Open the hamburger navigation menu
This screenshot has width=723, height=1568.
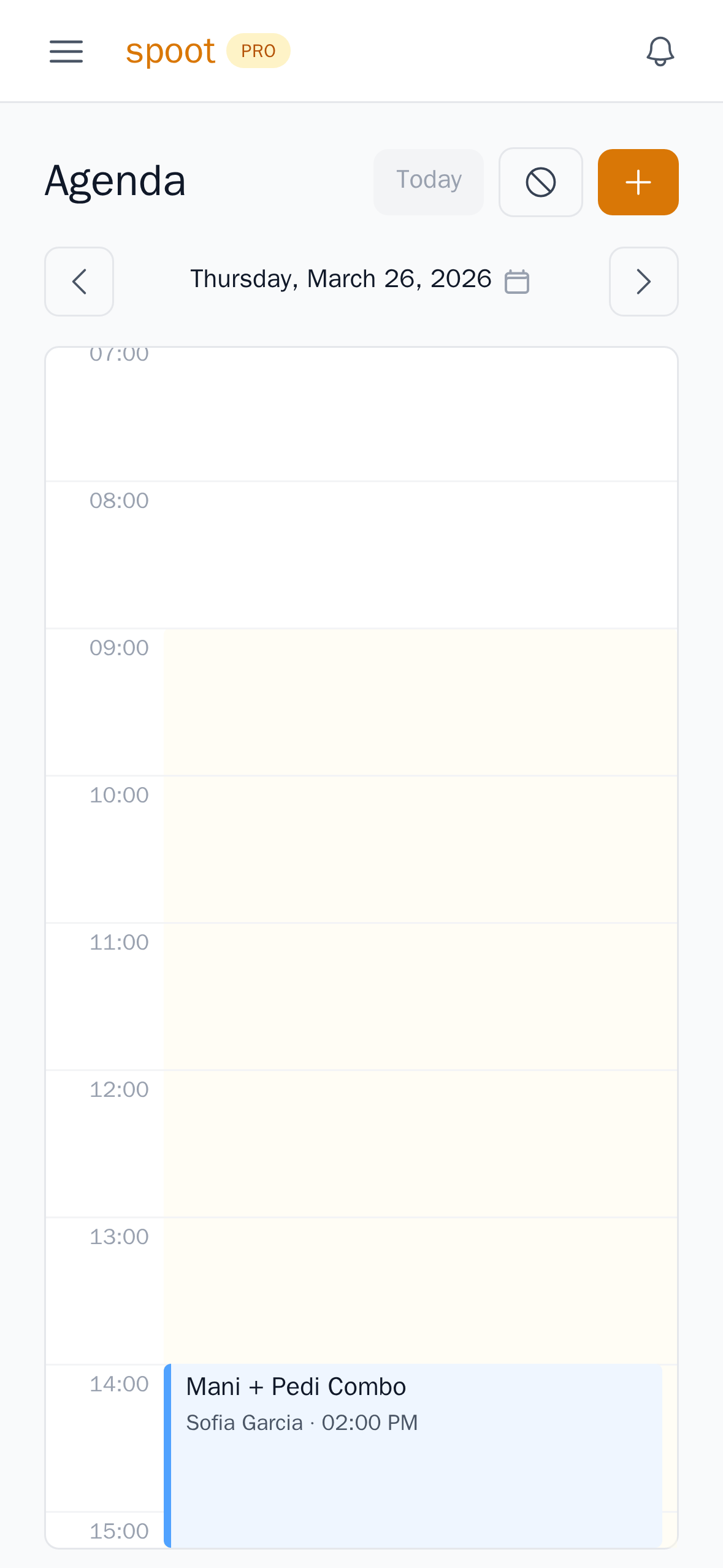(x=66, y=52)
